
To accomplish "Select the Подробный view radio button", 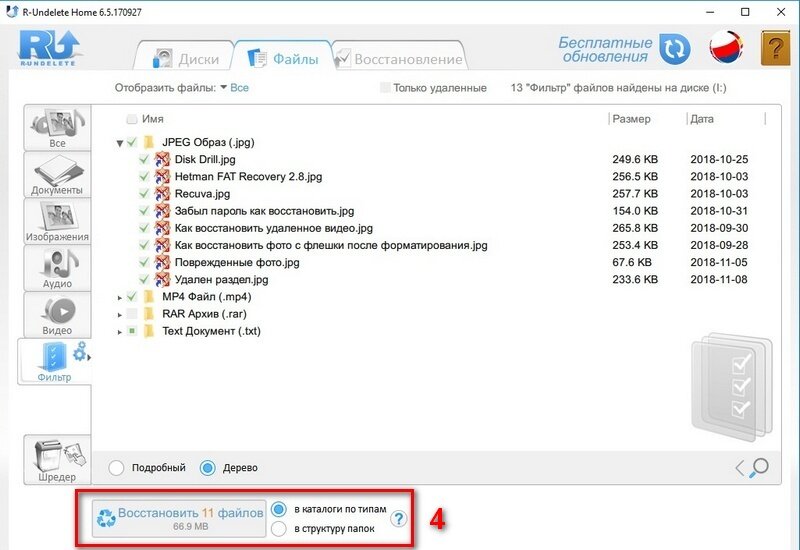I will coord(116,468).
